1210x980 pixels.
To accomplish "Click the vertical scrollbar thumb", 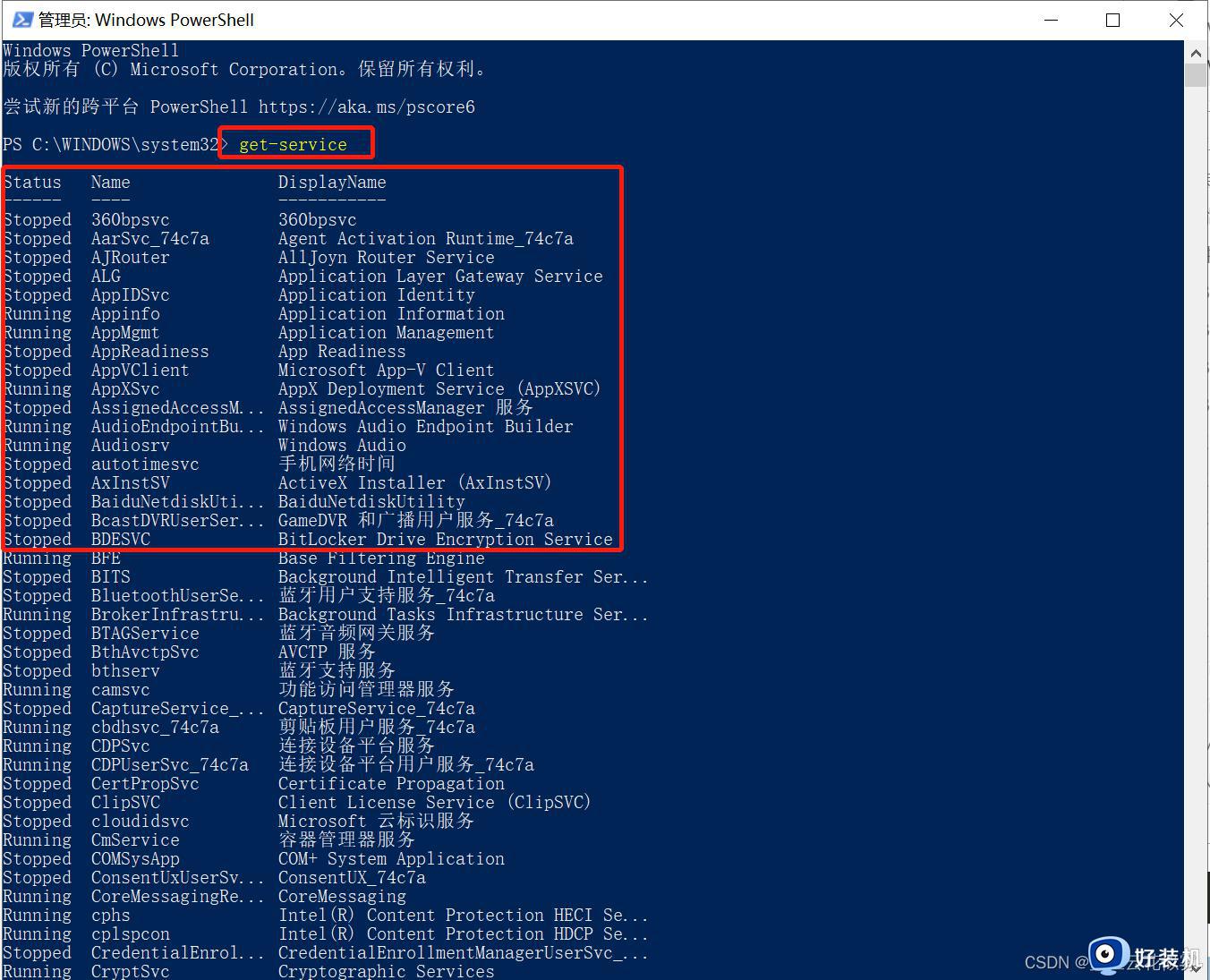I will [x=1197, y=75].
